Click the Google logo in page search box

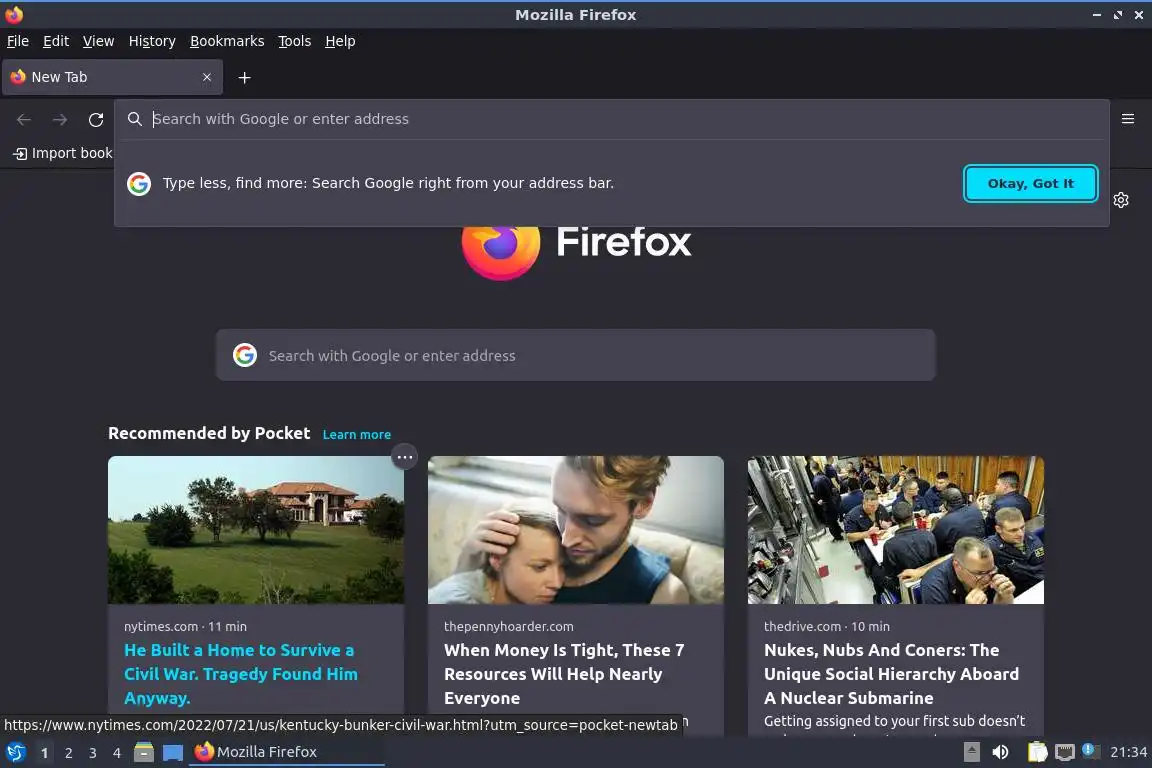coord(245,355)
